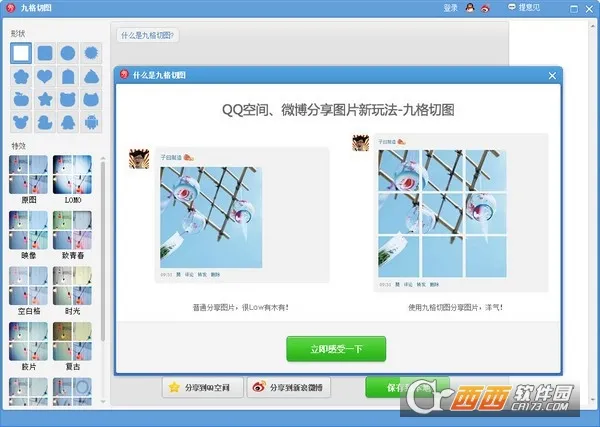Click the QQ penguin login icon in title bar
This screenshot has width=600, height=427.
[x=470, y=8]
